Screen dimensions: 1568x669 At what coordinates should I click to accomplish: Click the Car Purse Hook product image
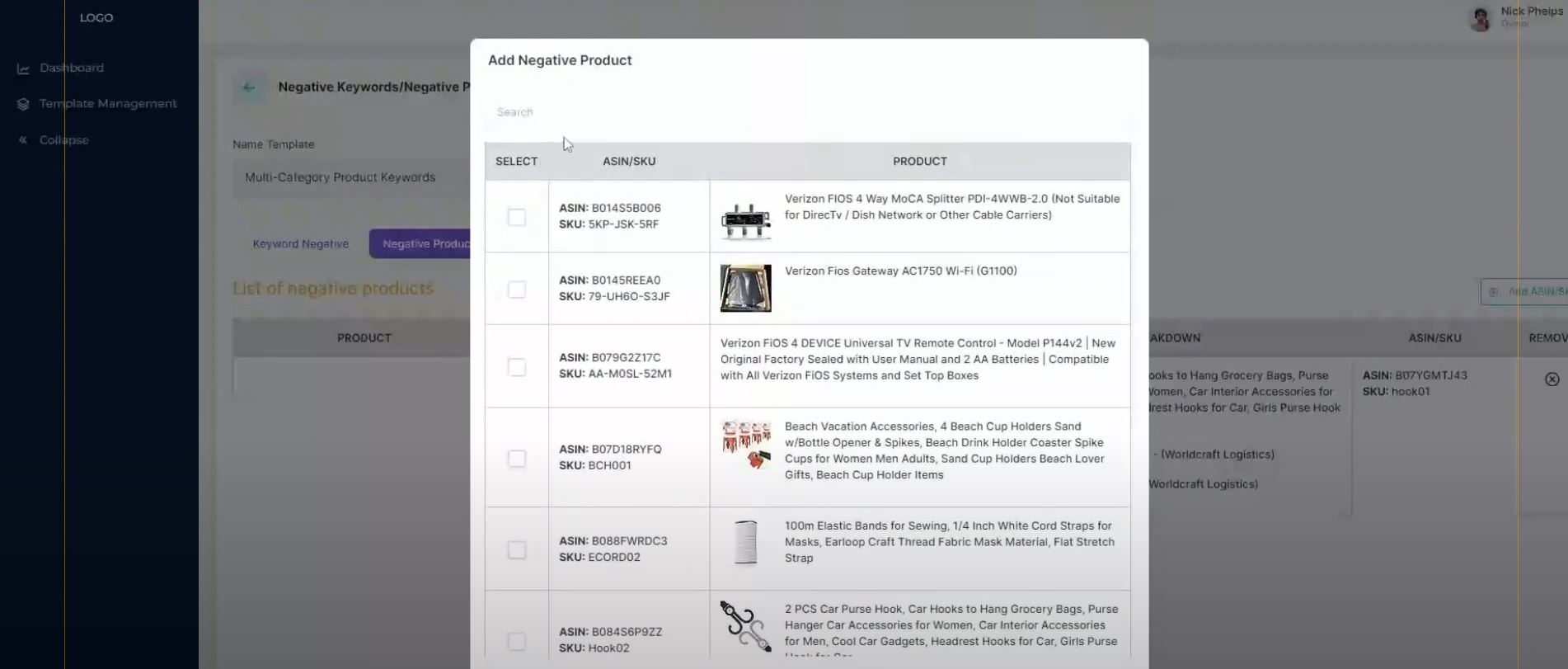tap(746, 626)
